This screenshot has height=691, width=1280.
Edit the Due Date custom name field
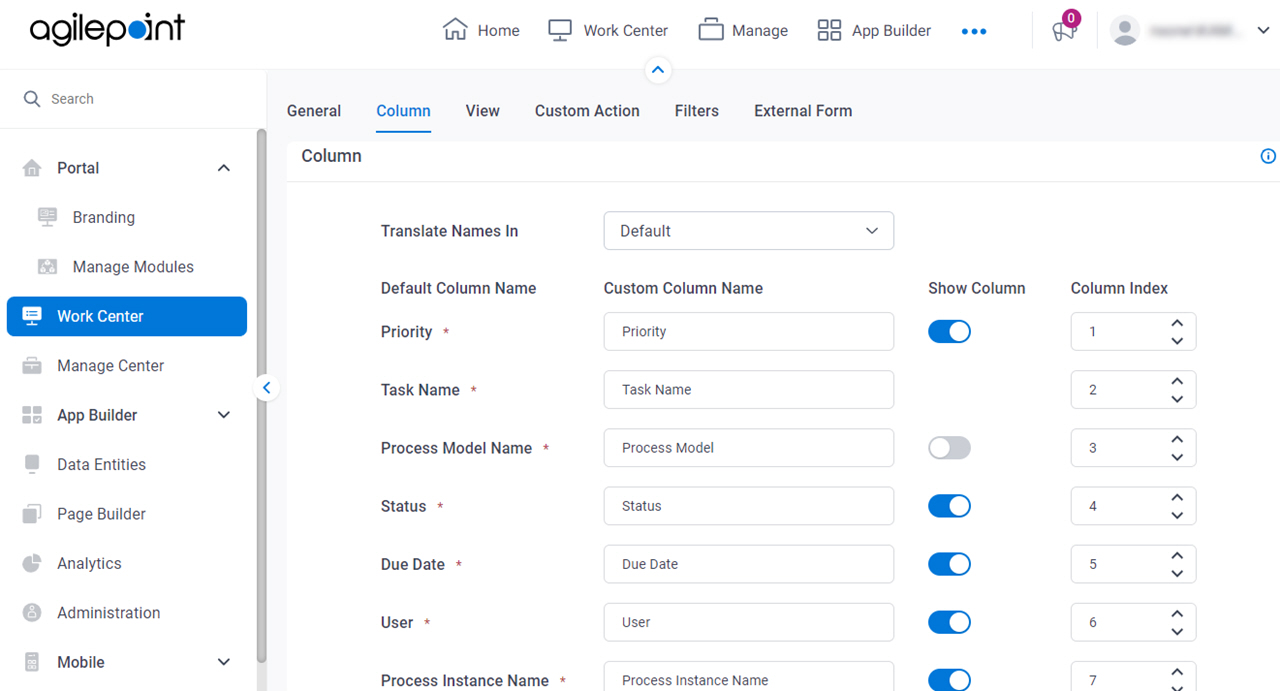point(749,564)
